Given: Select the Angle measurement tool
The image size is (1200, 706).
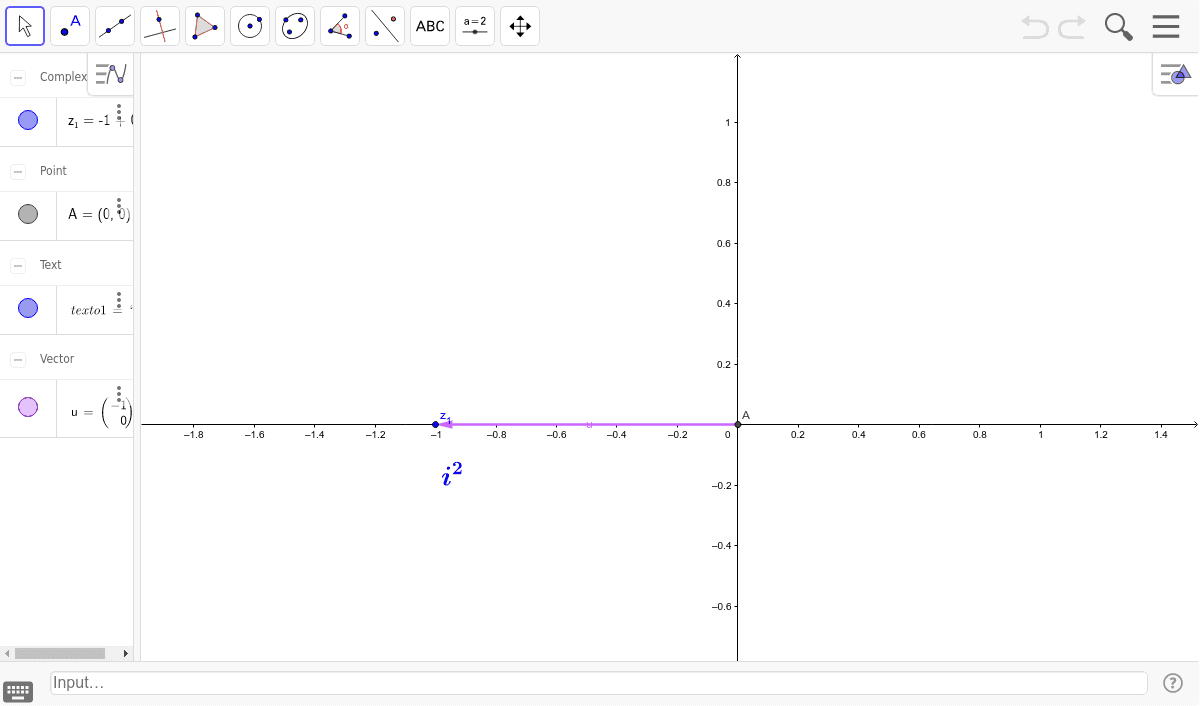Looking at the screenshot, I should click(x=340, y=26).
